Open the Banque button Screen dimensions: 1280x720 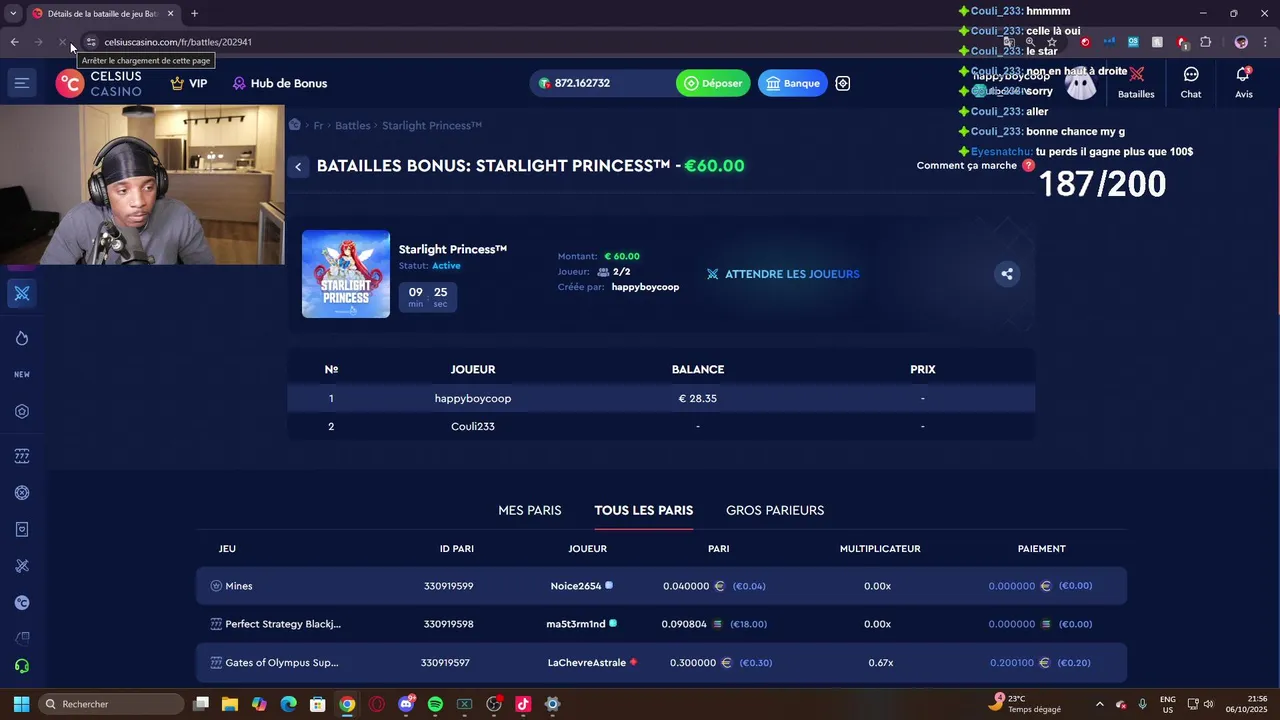coord(792,83)
